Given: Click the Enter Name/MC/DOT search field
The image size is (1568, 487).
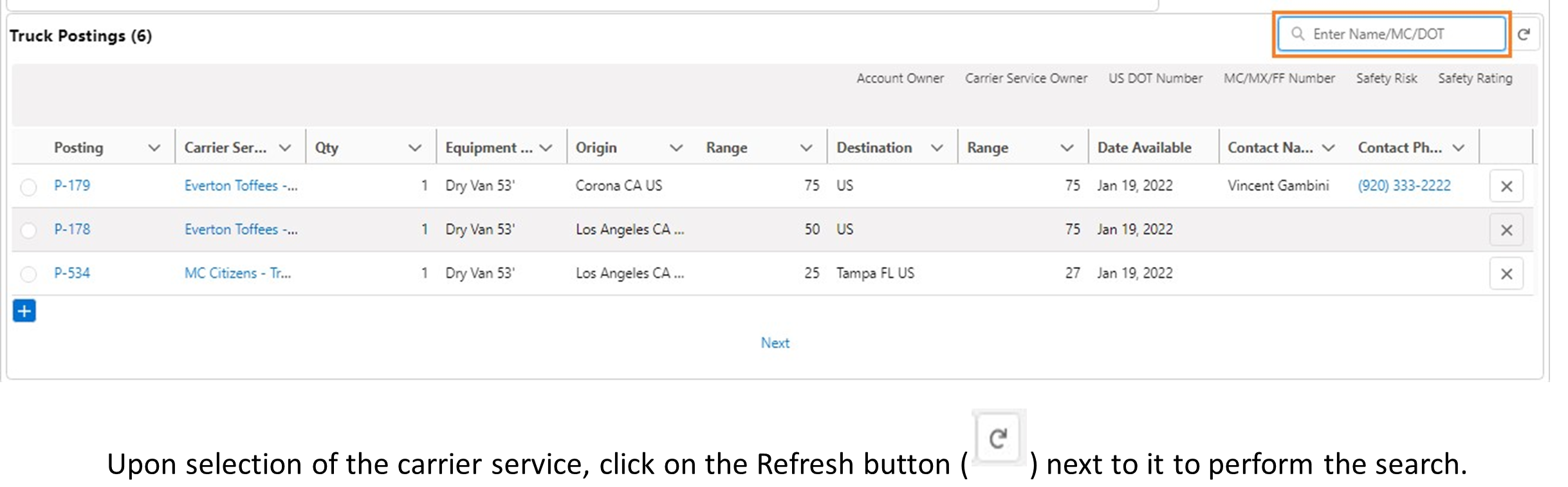Looking at the screenshot, I should coord(1392,34).
